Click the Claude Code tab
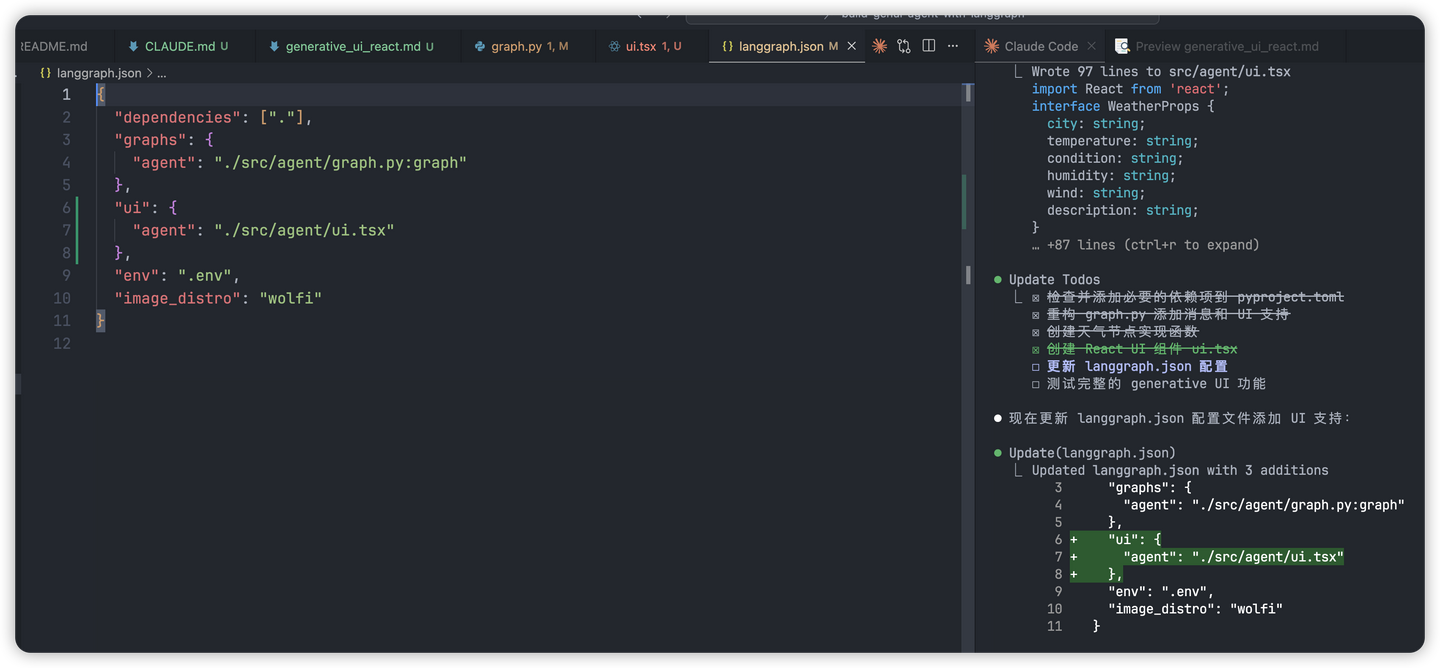 click(1040, 46)
